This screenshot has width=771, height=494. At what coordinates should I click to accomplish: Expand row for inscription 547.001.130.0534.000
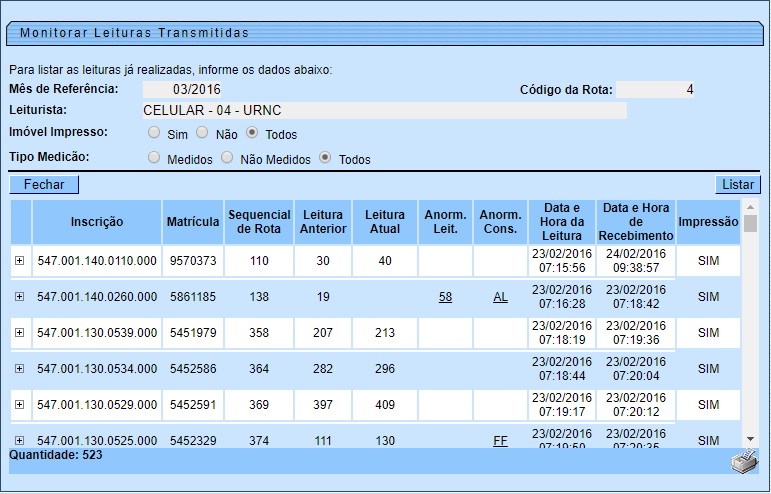pyautogui.click(x=19, y=368)
